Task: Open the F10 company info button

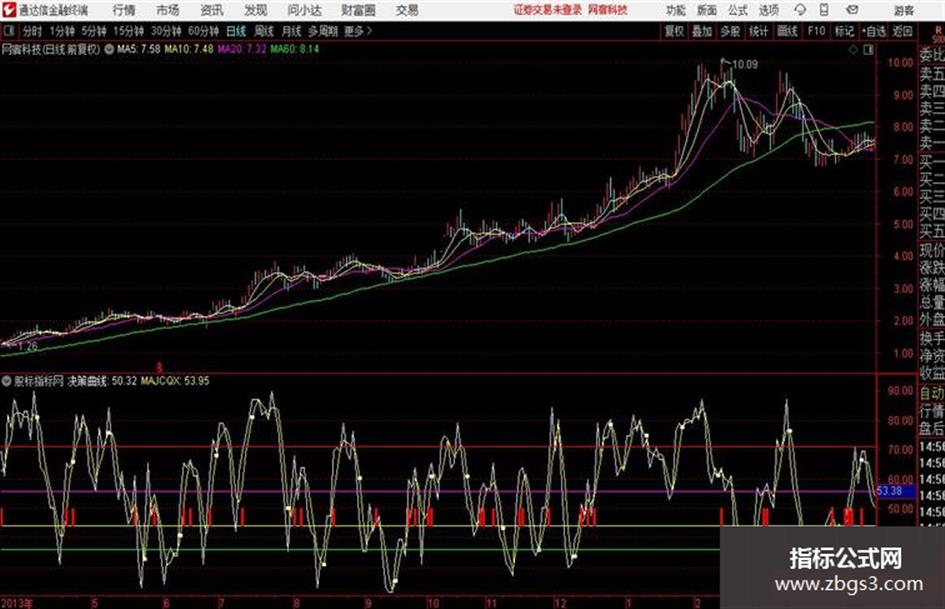Action: click(817, 31)
